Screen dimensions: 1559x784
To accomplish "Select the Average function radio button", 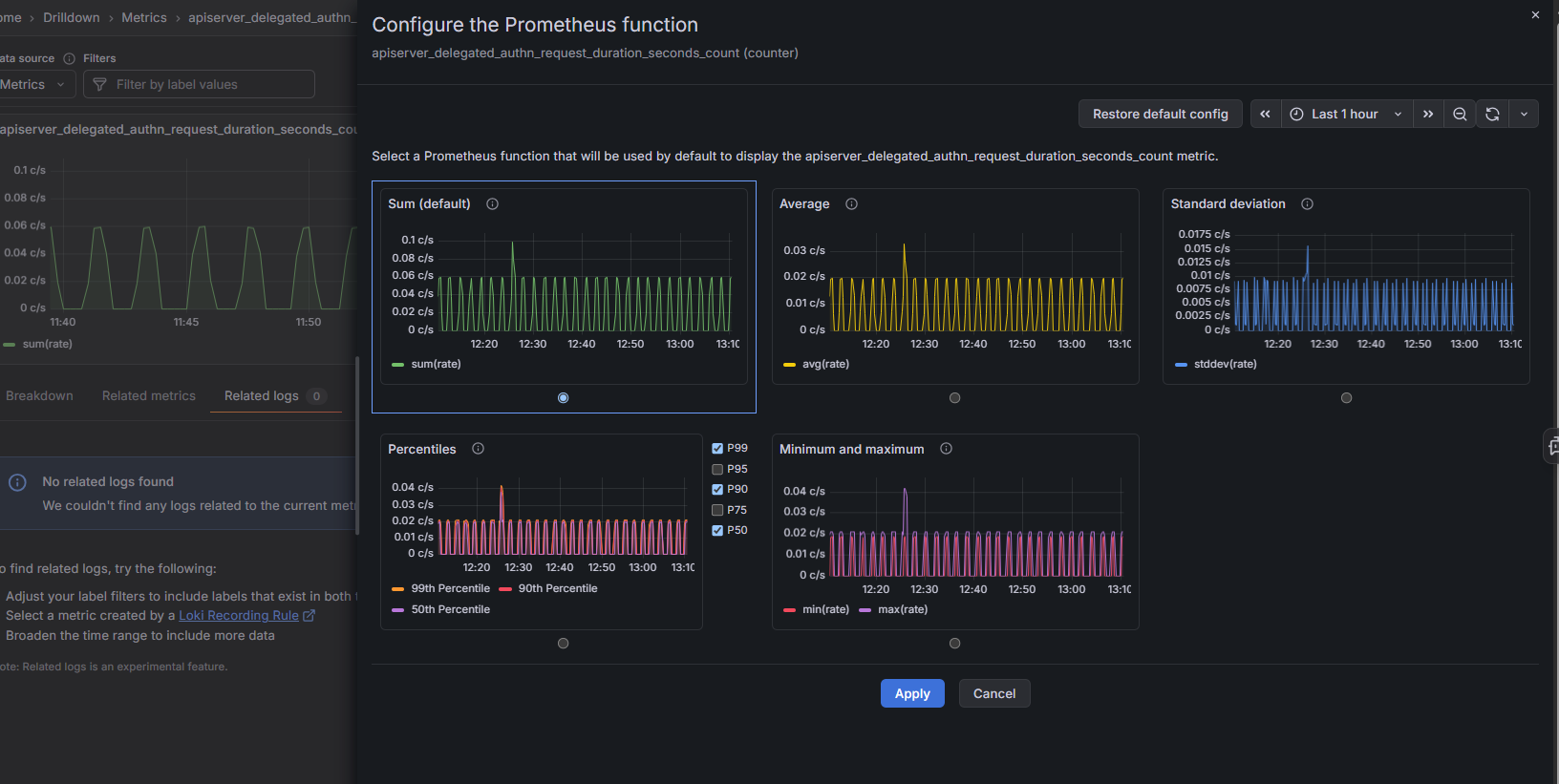I will [x=954, y=397].
